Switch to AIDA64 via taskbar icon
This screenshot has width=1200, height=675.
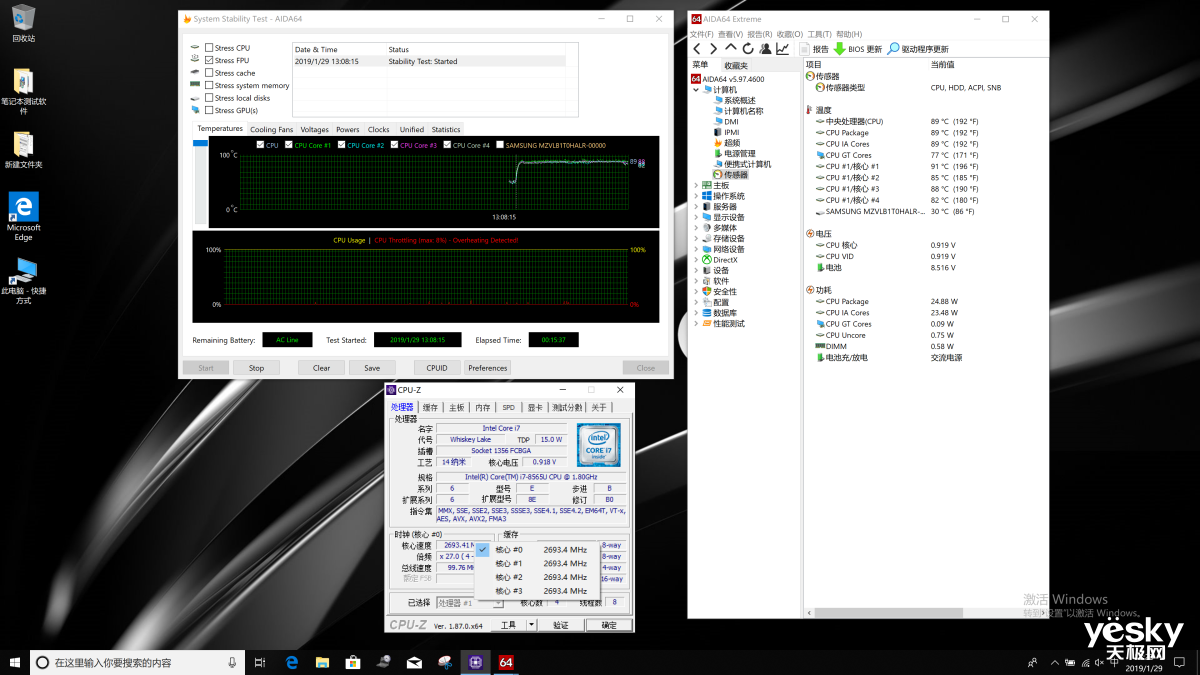click(x=505, y=662)
